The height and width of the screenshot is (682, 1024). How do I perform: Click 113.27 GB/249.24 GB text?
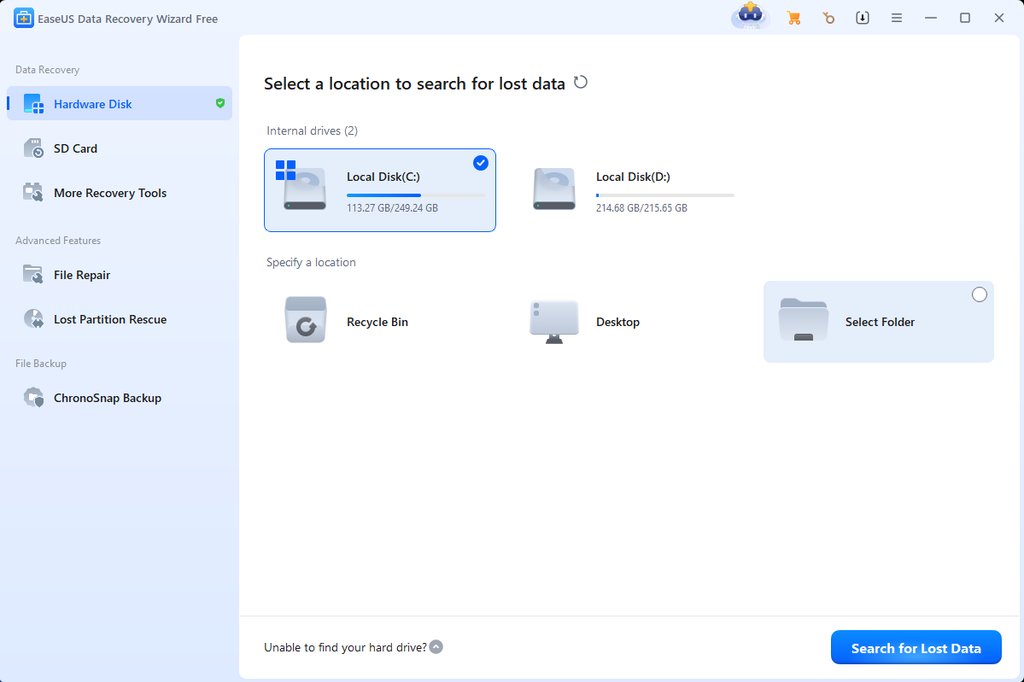click(392, 208)
